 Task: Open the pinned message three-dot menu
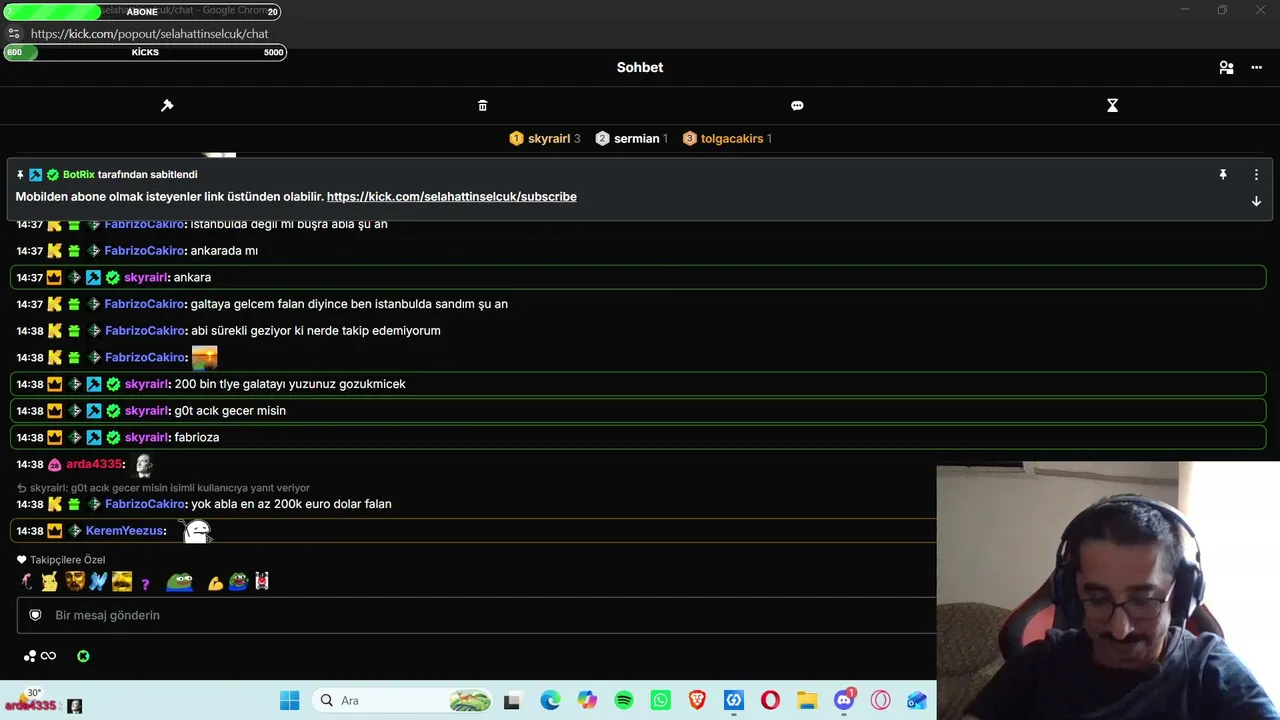(x=1256, y=174)
